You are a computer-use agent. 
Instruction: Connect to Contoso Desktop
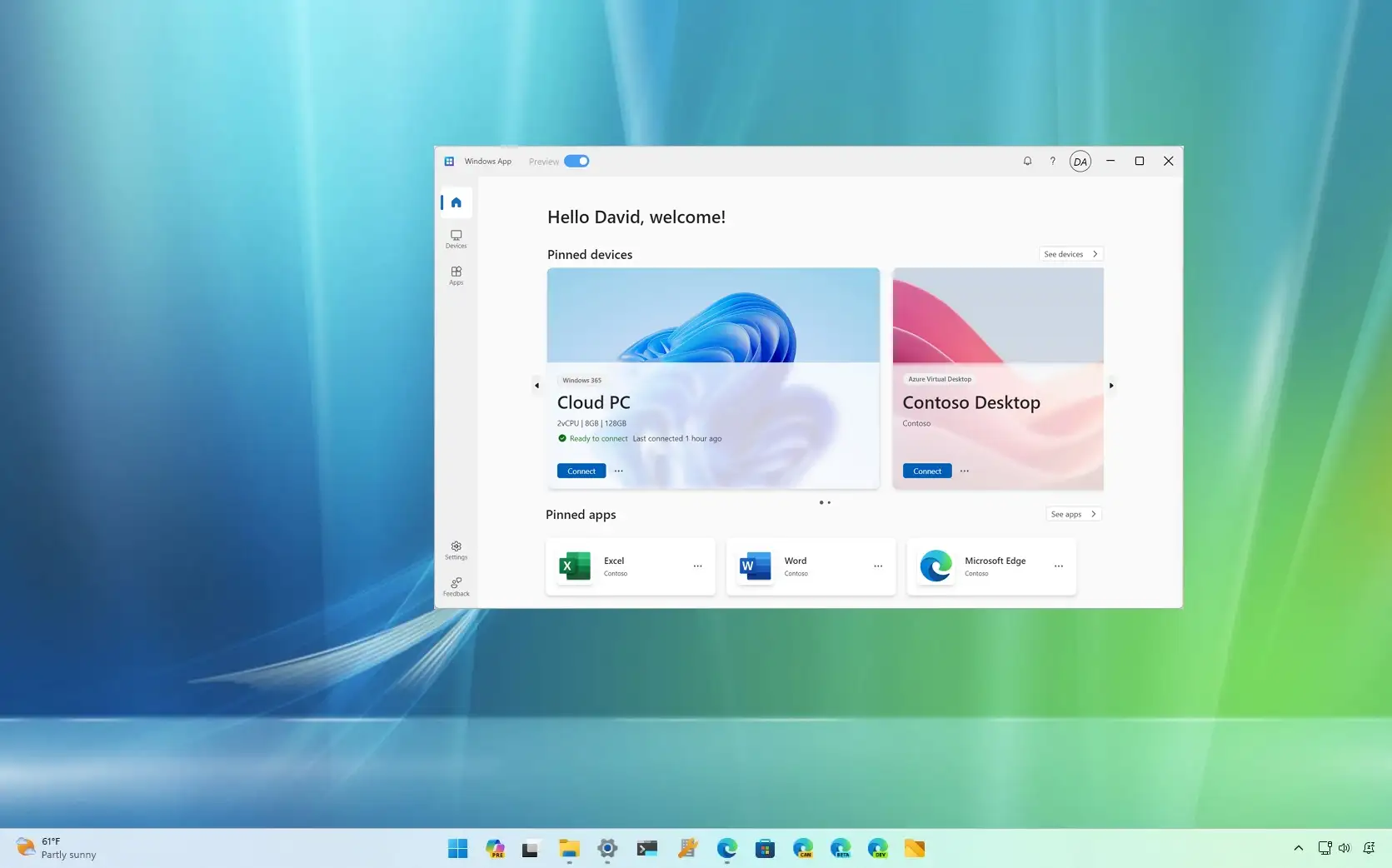click(926, 471)
